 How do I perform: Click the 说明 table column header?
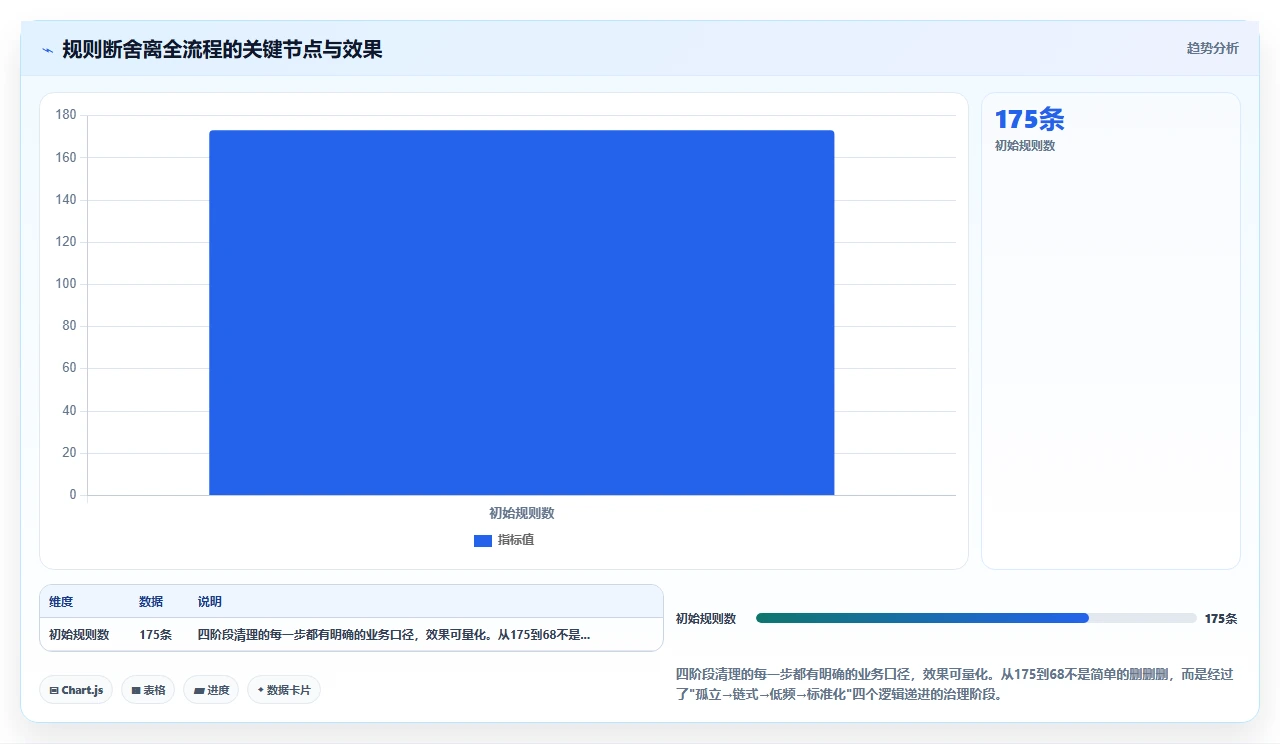210,602
